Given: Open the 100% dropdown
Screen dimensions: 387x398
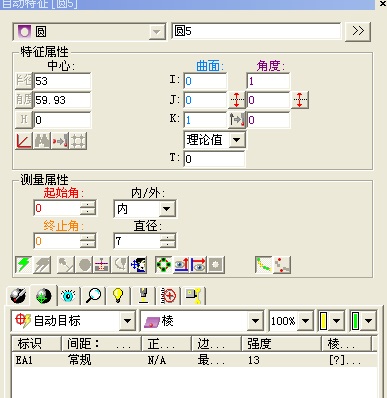Looking at the screenshot, I should [305, 321].
